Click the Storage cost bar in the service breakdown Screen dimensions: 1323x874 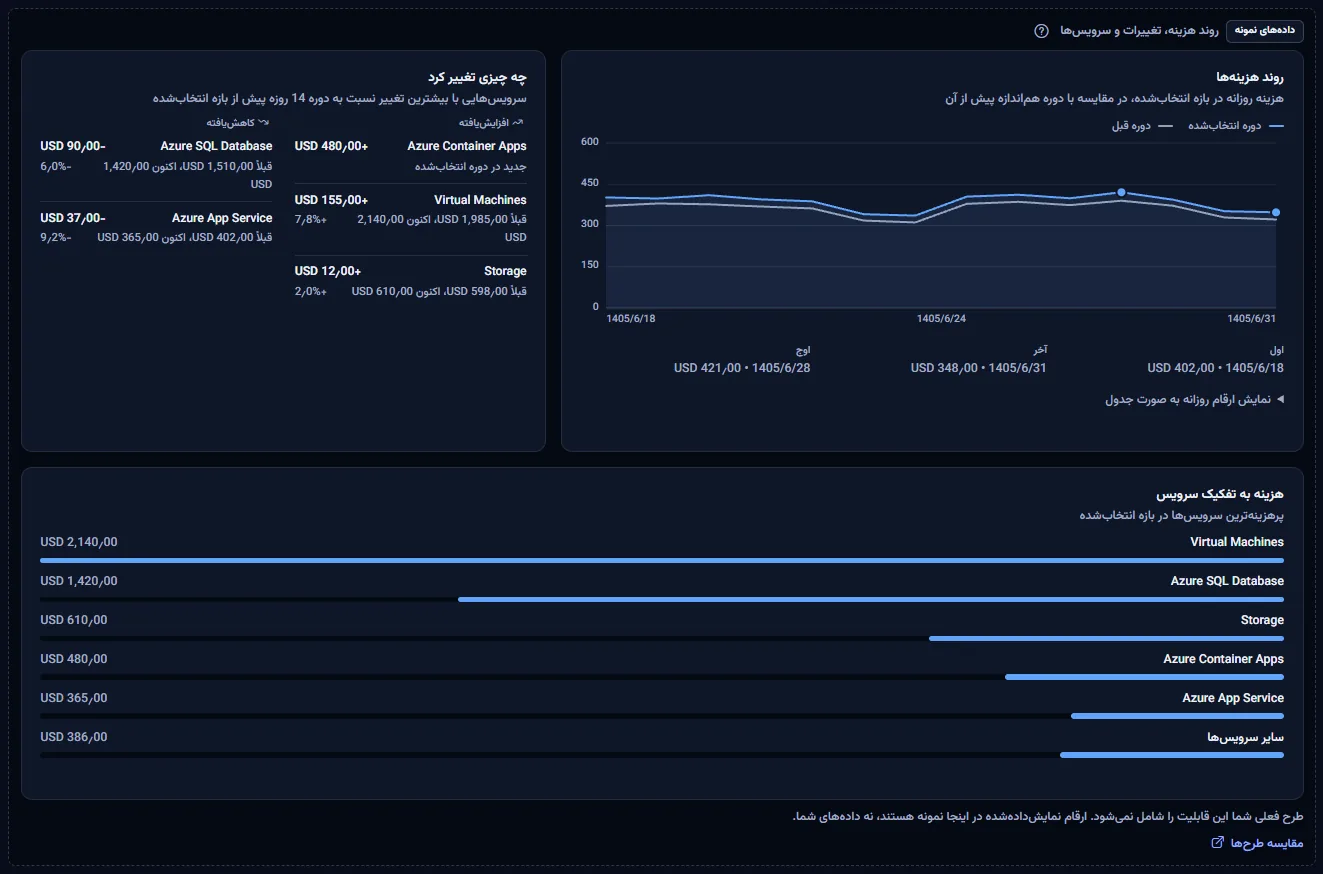tap(1106, 639)
